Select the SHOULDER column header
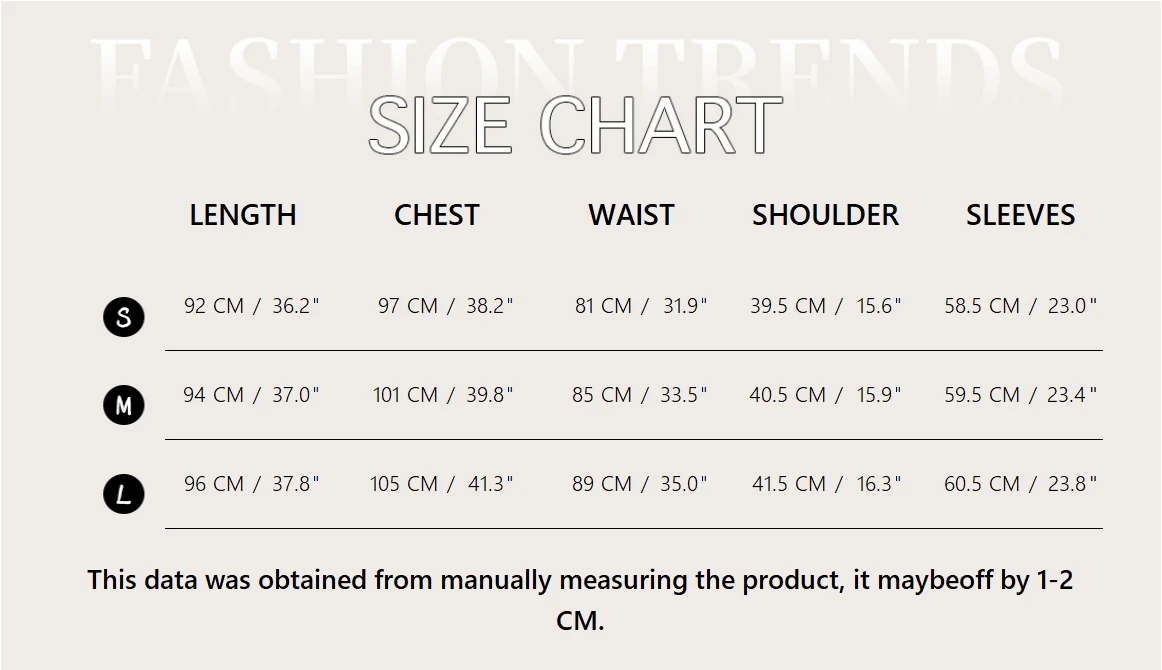Screen dimensions: 1162x670 [825, 215]
